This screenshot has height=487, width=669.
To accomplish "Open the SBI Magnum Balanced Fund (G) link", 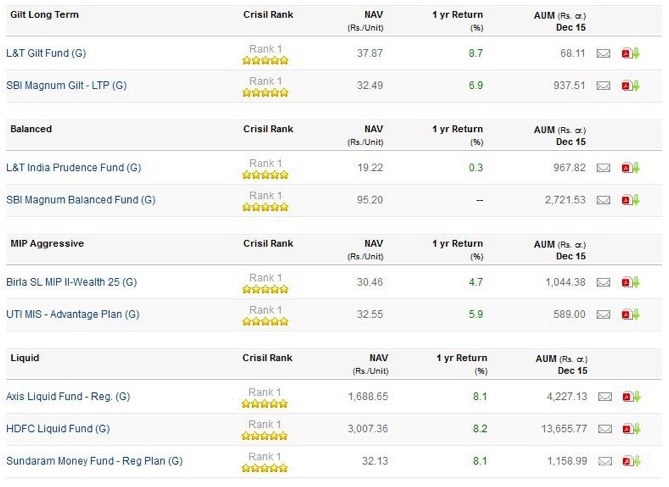I will click(81, 200).
